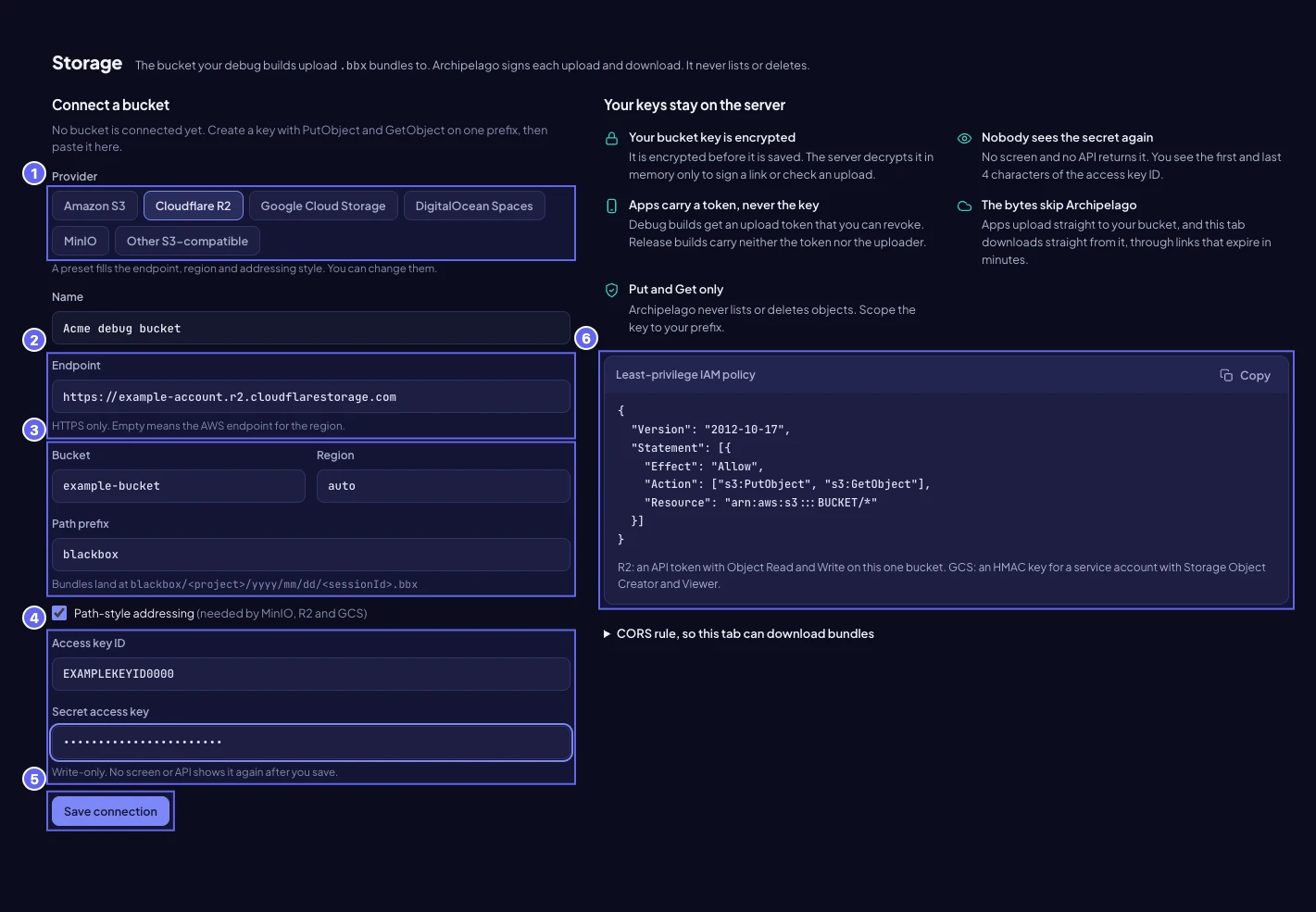Focus the Name field with Acme debug bucket

pos(311,328)
